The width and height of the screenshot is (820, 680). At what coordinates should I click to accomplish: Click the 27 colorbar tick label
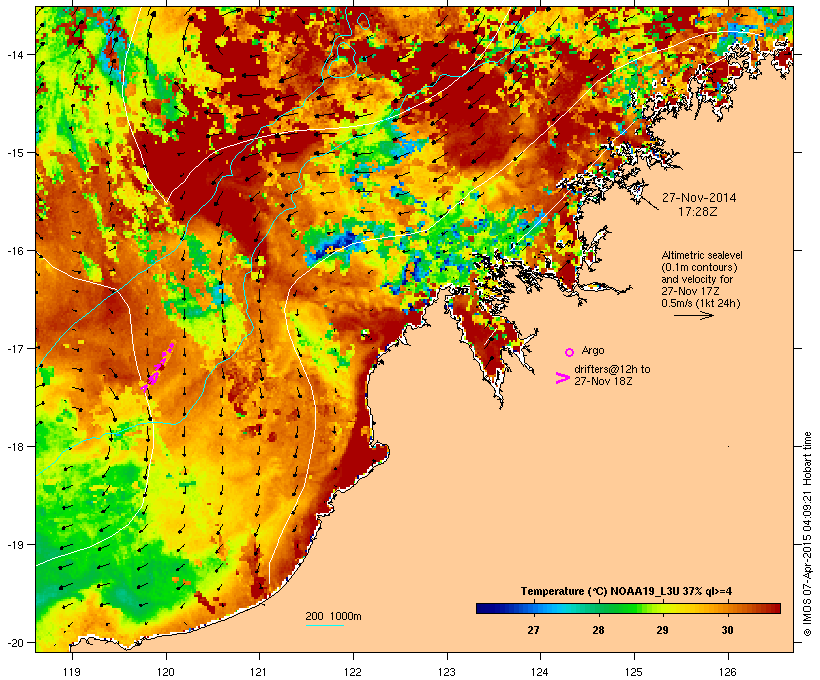[533, 630]
